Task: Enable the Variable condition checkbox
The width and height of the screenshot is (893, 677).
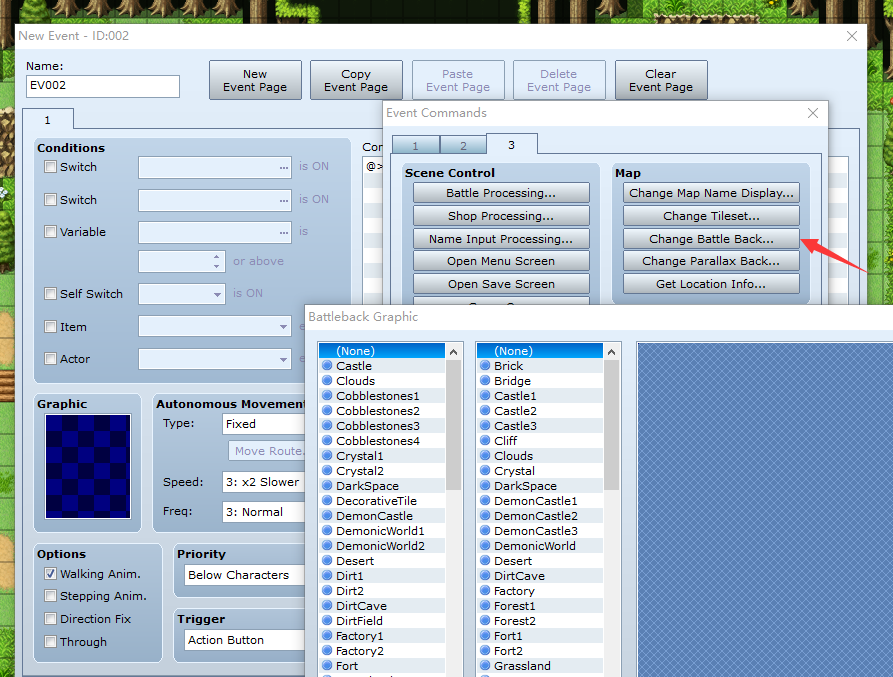Action: click(x=51, y=232)
